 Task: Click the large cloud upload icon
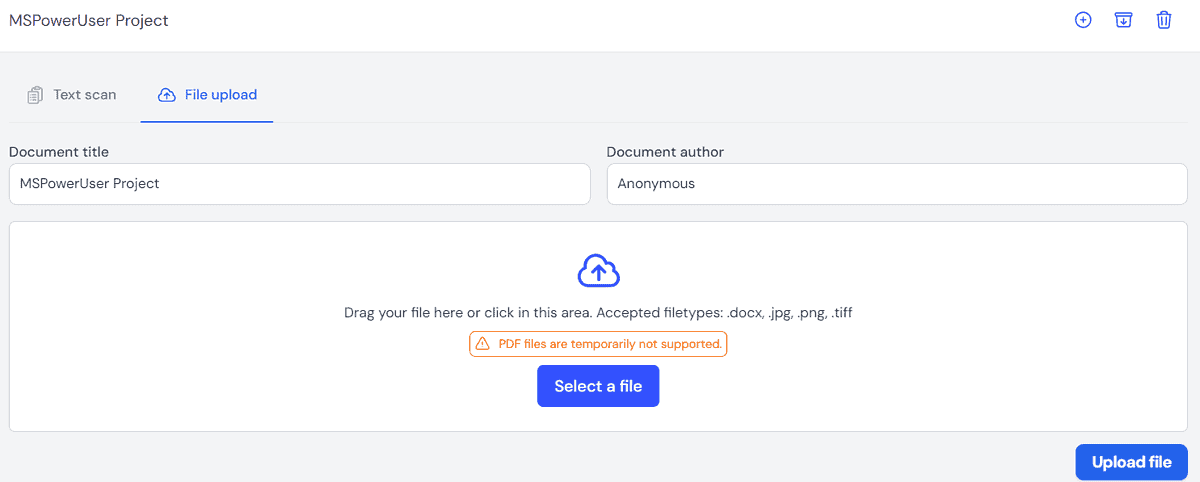[599, 271]
